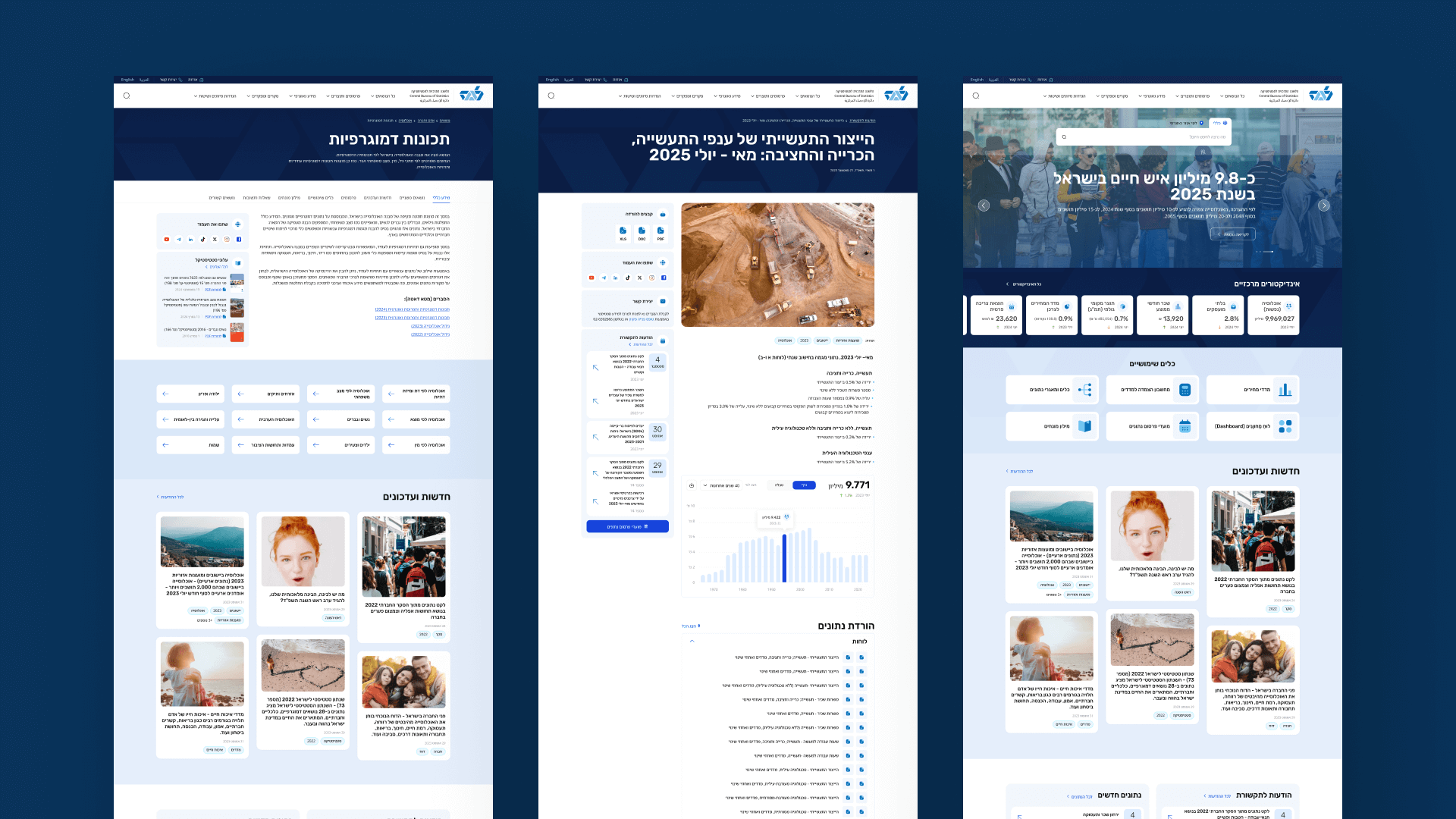Share demographics page via YouTube icon
The height and width of the screenshot is (819, 1456).
tap(167, 239)
